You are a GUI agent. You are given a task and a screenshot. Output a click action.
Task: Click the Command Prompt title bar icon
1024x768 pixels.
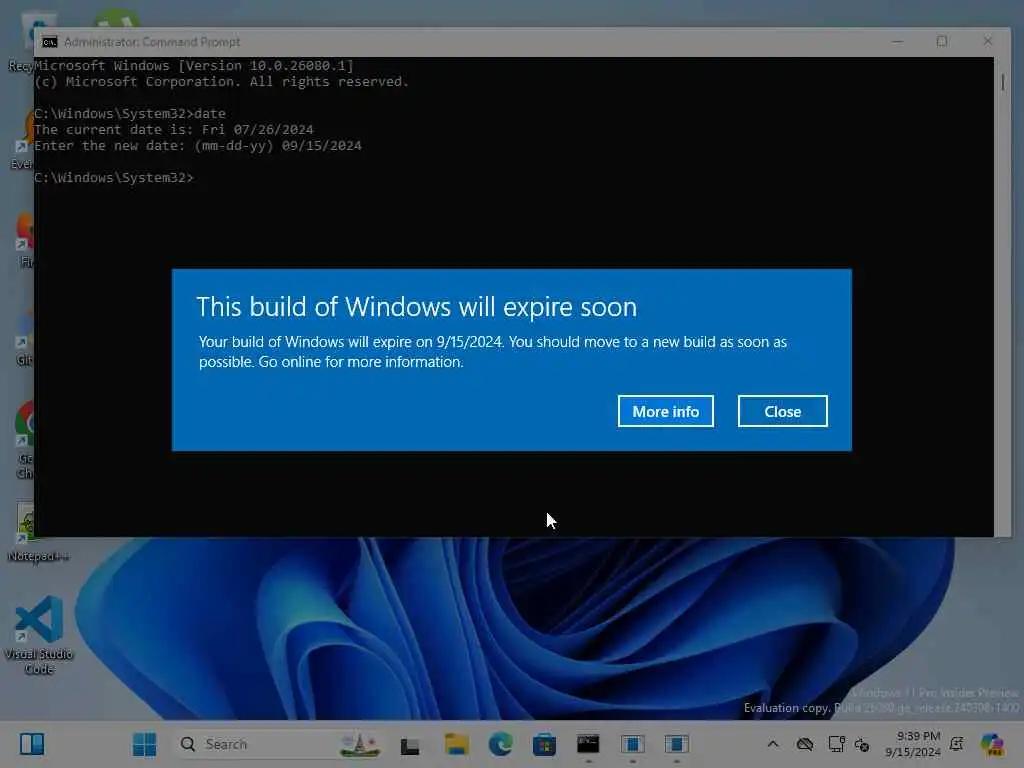(50, 42)
